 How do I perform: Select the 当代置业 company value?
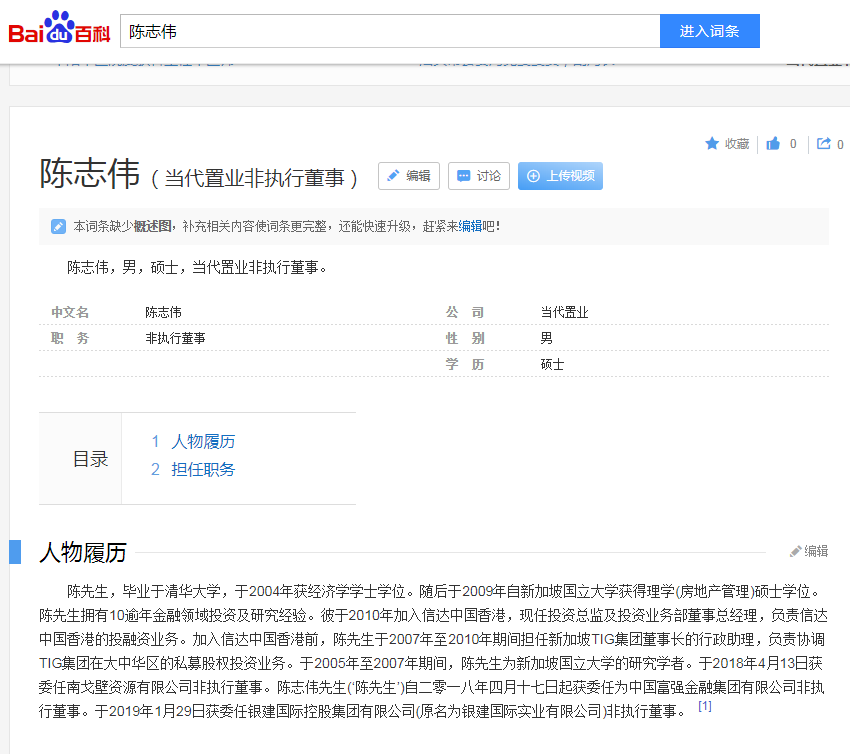tap(564, 312)
